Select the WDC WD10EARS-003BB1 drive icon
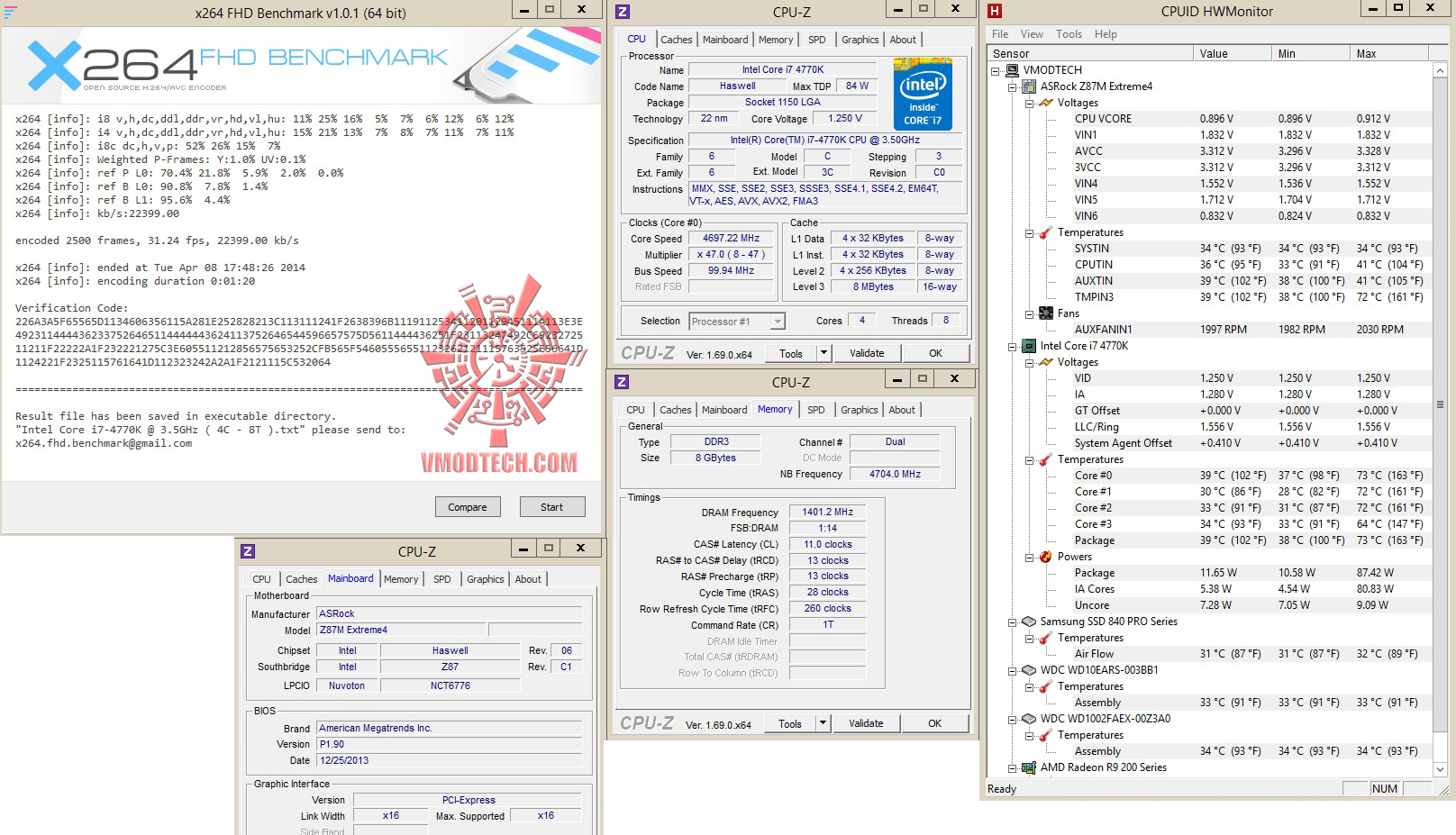1456x835 pixels. (1029, 670)
